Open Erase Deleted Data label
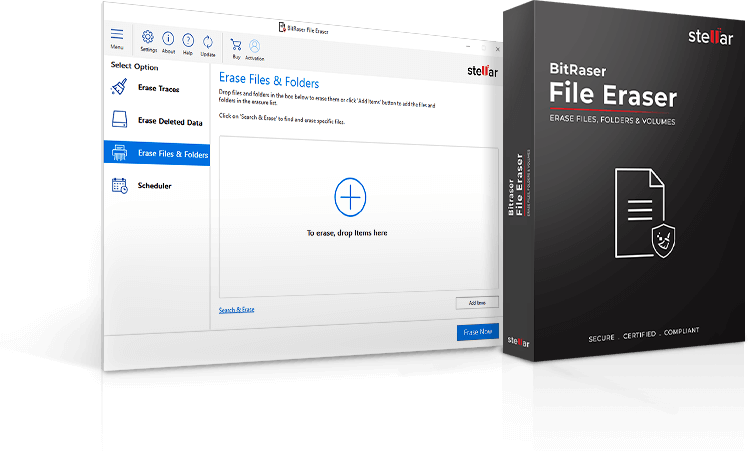This screenshot has height=451, width=748. (170, 121)
